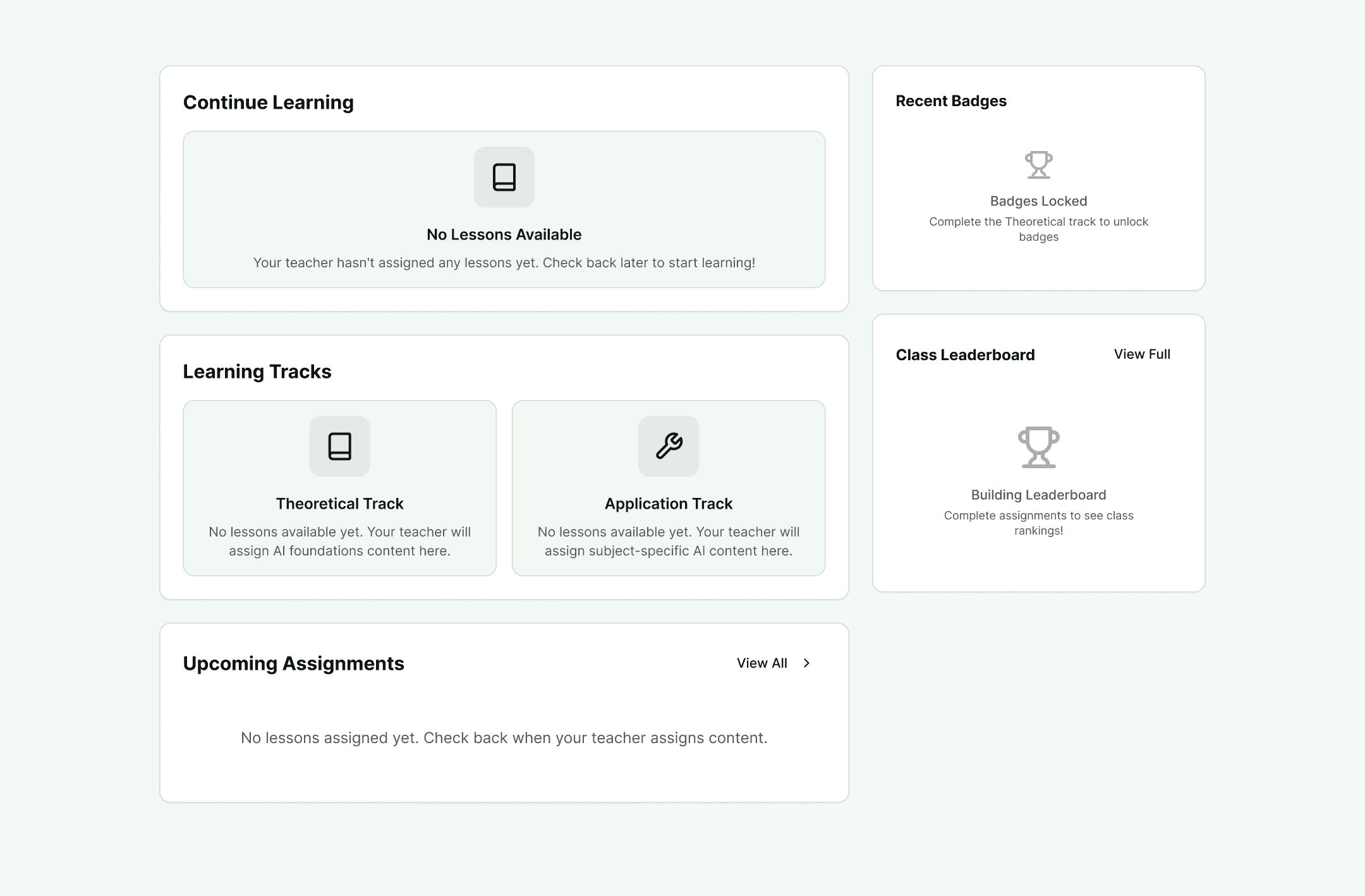The width and height of the screenshot is (1365, 896).
Task: Click the Class Leaderboard trophy icon
Action: click(x=1038, y=447)
